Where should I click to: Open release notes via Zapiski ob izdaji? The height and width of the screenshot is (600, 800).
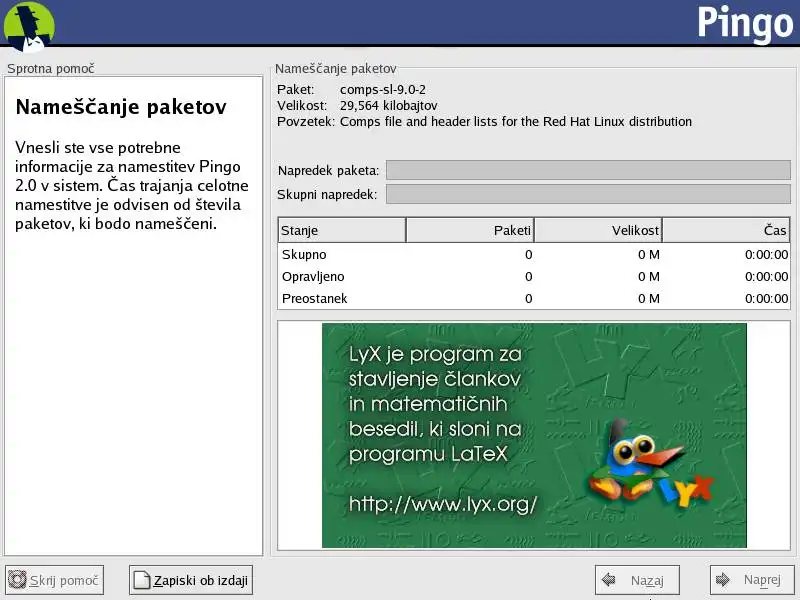pyautogui.click(x=191, y=580)
